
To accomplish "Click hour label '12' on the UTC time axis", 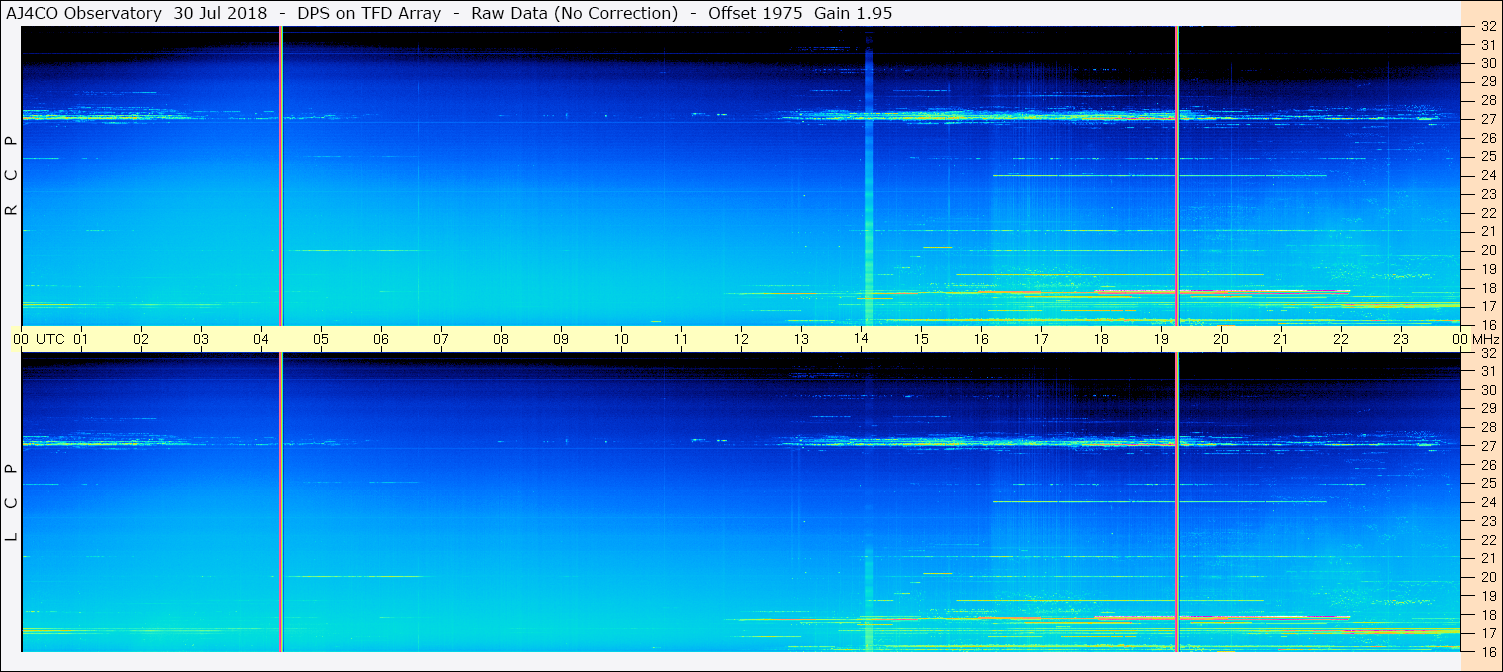I will click(741, 339).
